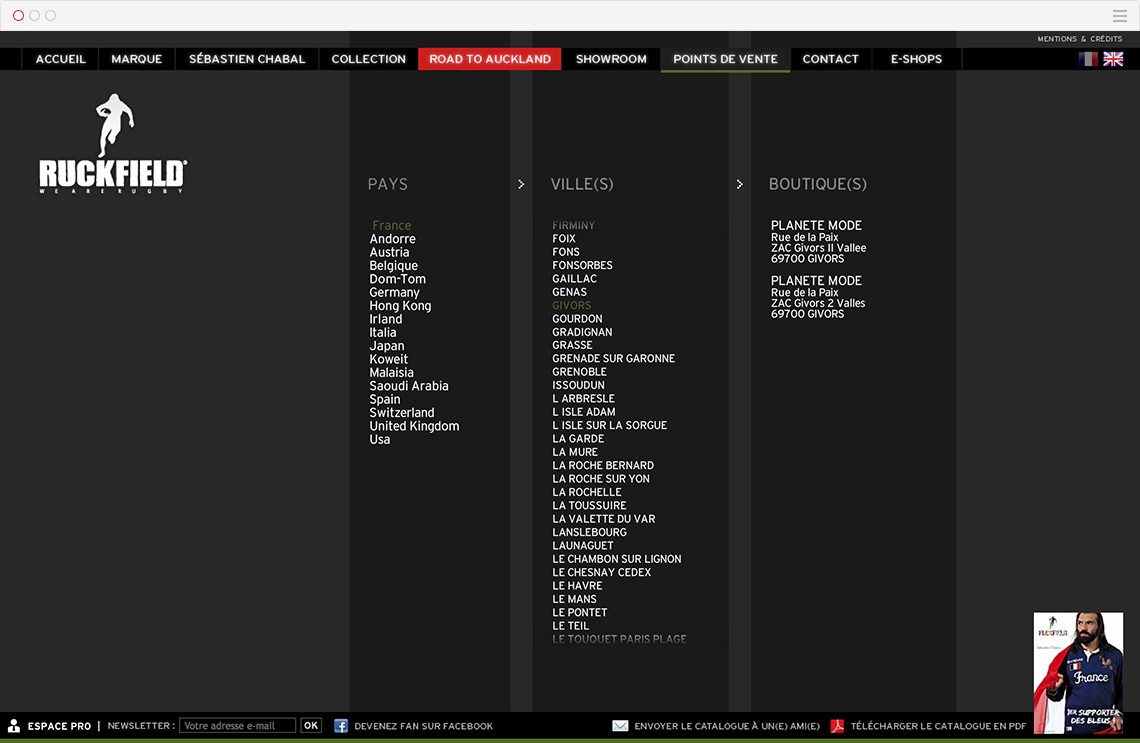Select Usa in the country list
Image resolution: width=1140 pixels, height=743 pixels.
pyautogui.click(x=380, y=440)
